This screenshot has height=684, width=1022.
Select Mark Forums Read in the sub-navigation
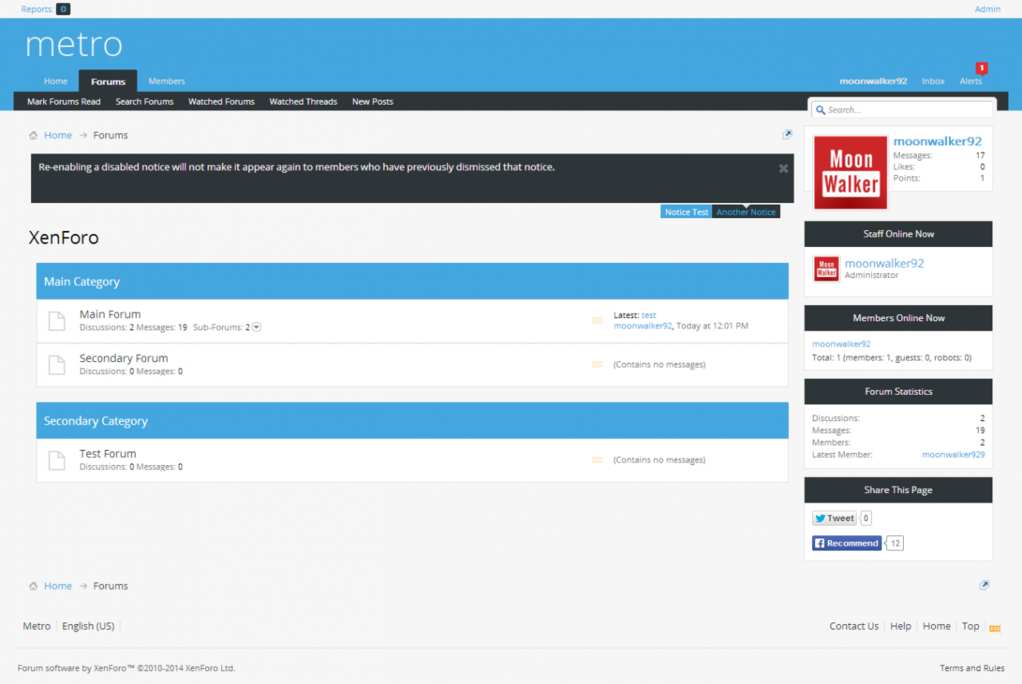click(64, 101)
